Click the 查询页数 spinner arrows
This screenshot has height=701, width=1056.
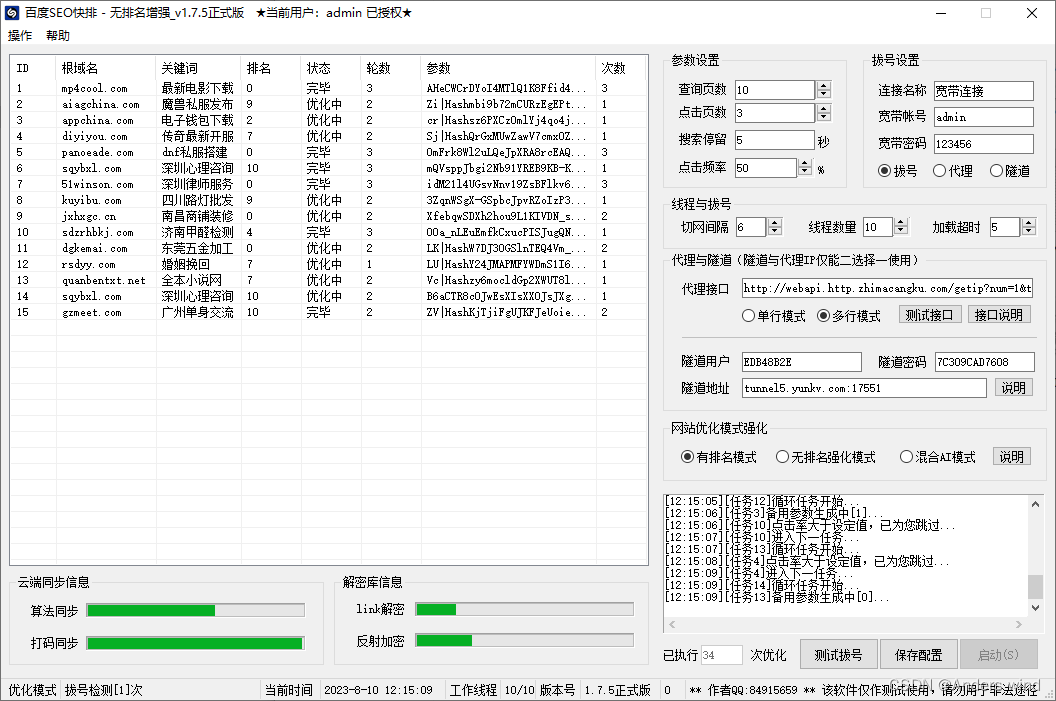824,90
